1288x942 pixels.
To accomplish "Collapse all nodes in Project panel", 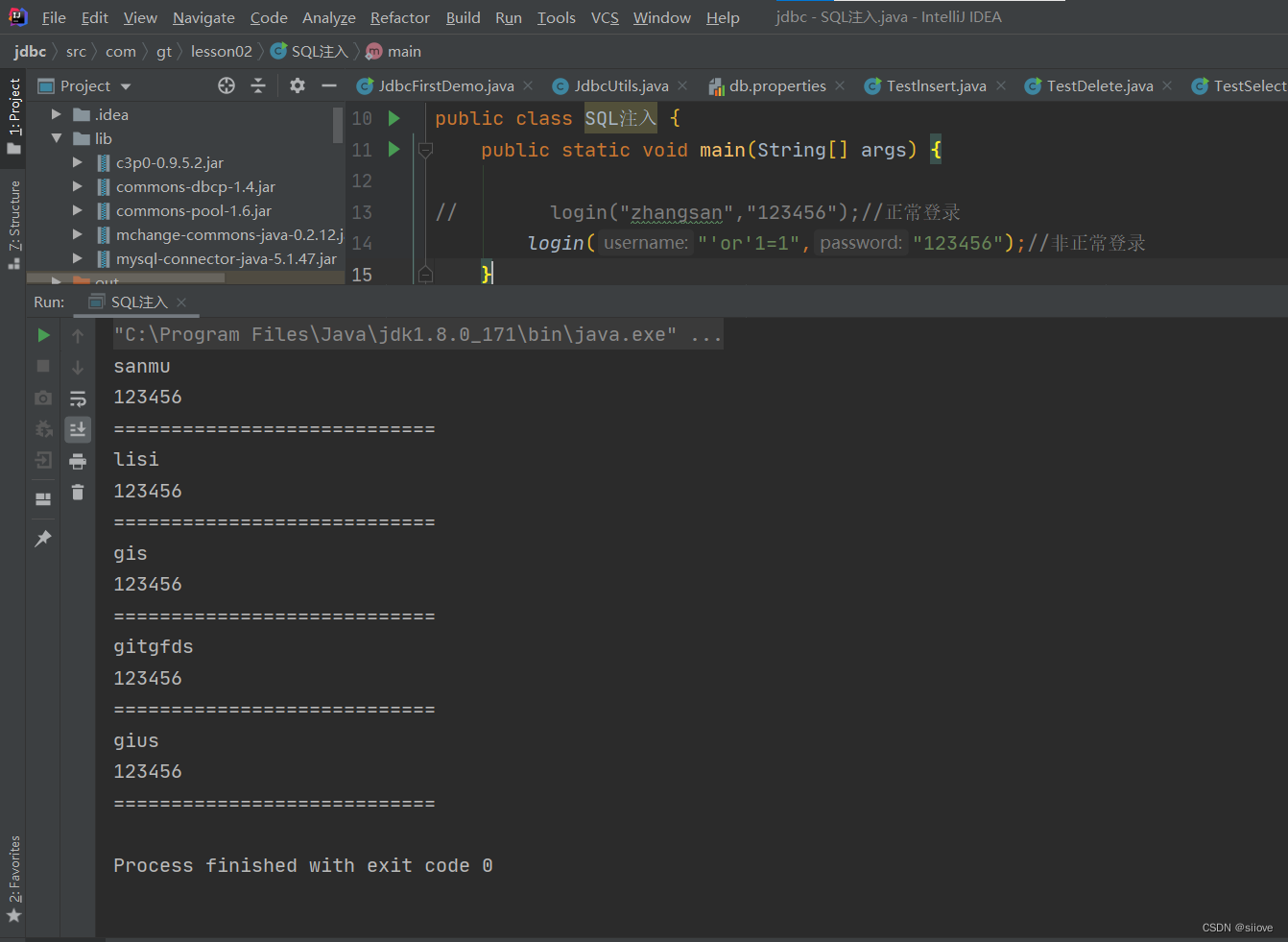I will pos(258,85).
